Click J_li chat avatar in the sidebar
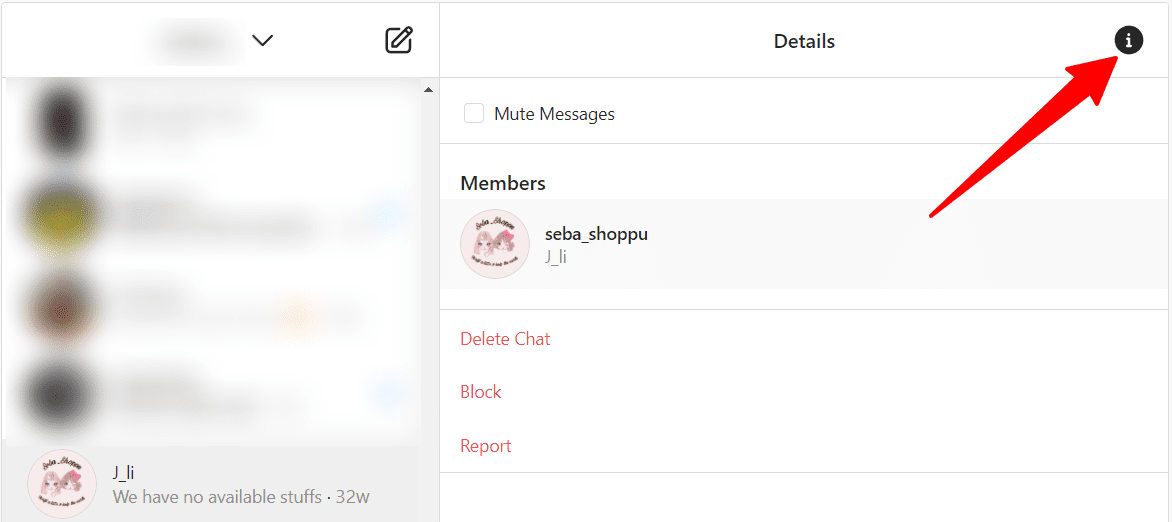Image resolution: width=1172 pixels, height=522 pixels. pyautogui.click(x=61, y=484)
